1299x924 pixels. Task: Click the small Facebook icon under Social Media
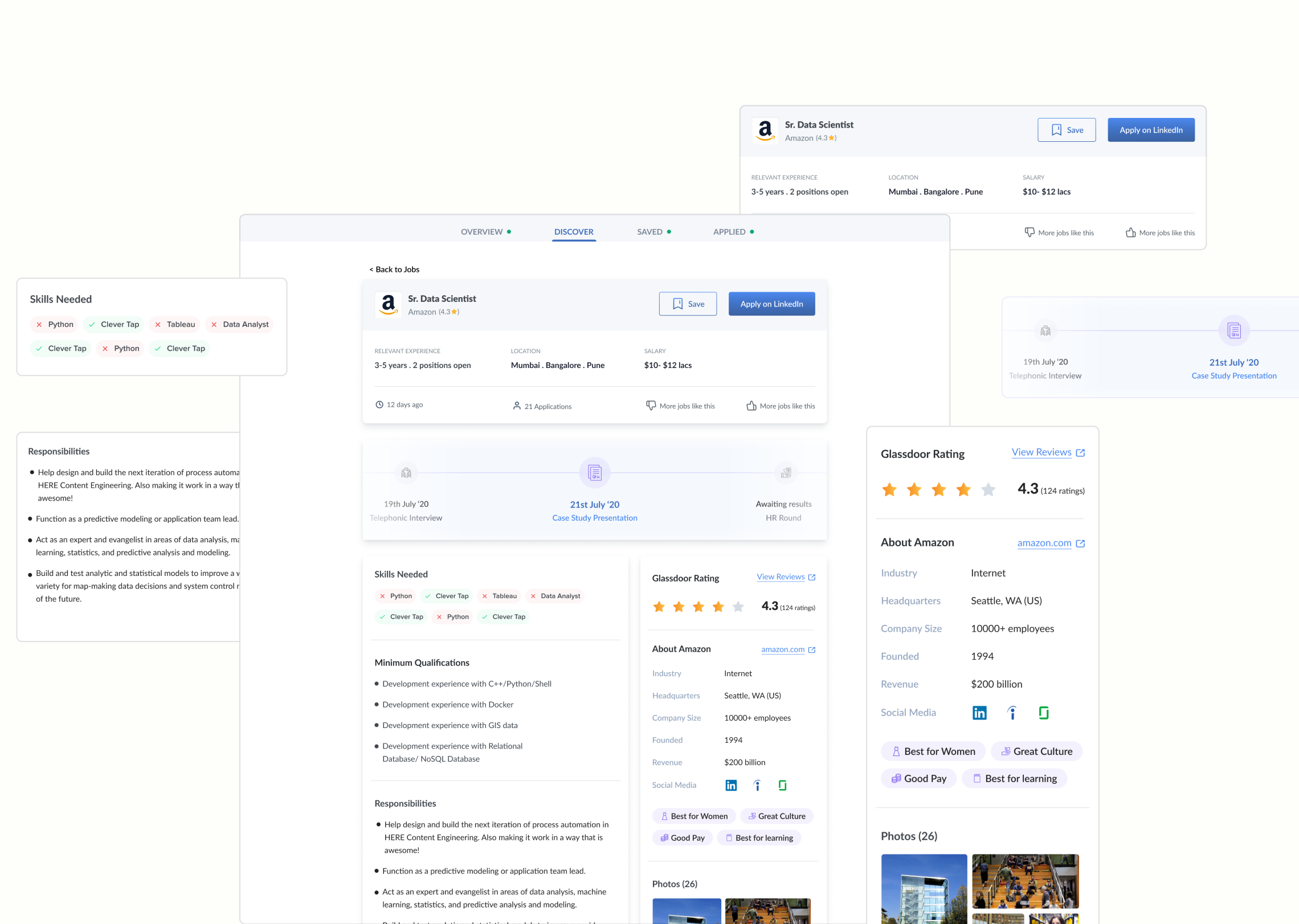click(x=757, y=786)
